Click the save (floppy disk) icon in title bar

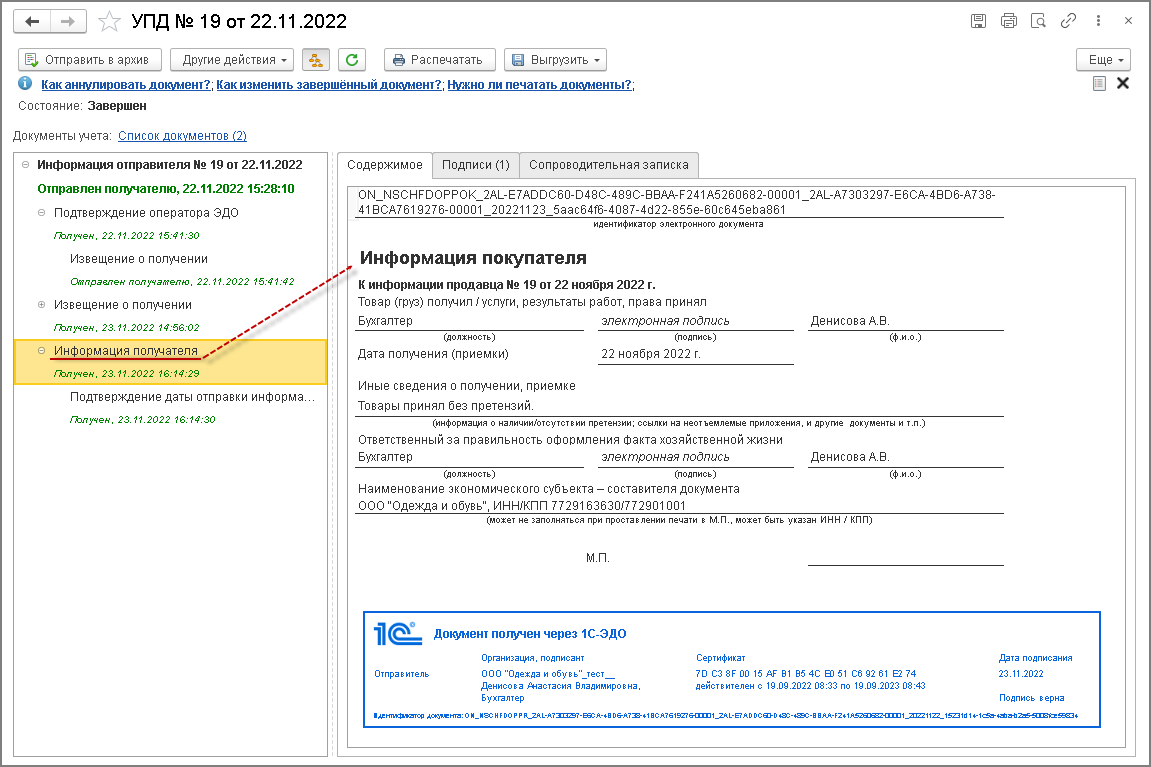(x=978, y=21)
